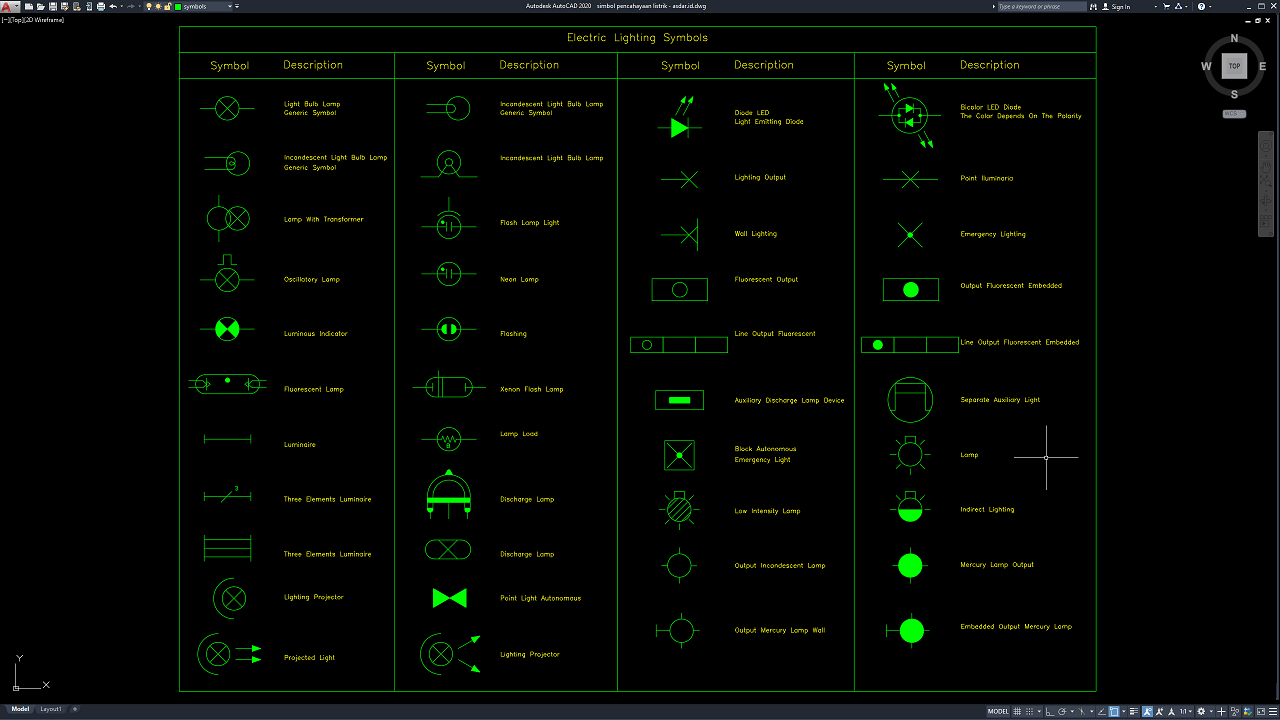1280x720 pixels.
Task: Click the Save icon in quick access toolbar
Action: (x=53, y=6)
